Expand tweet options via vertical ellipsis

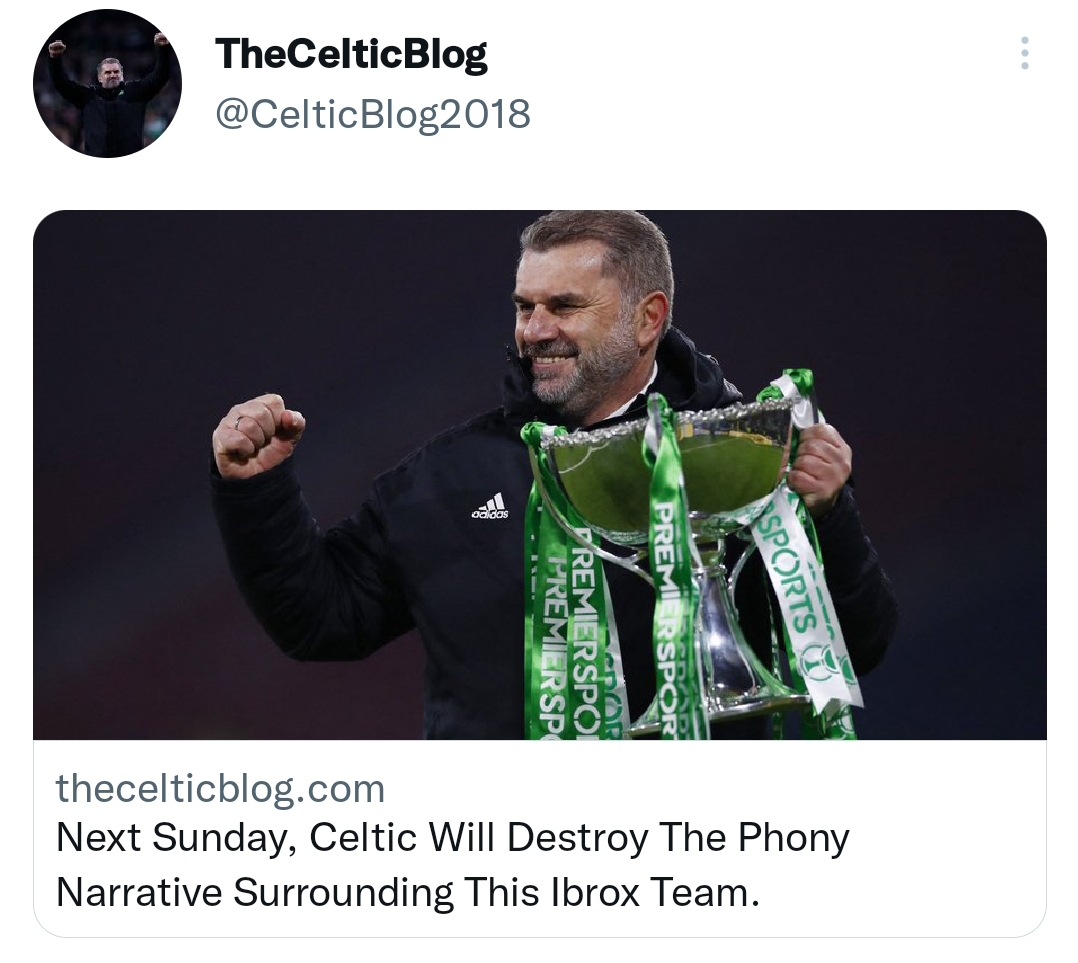point(1024,53)
